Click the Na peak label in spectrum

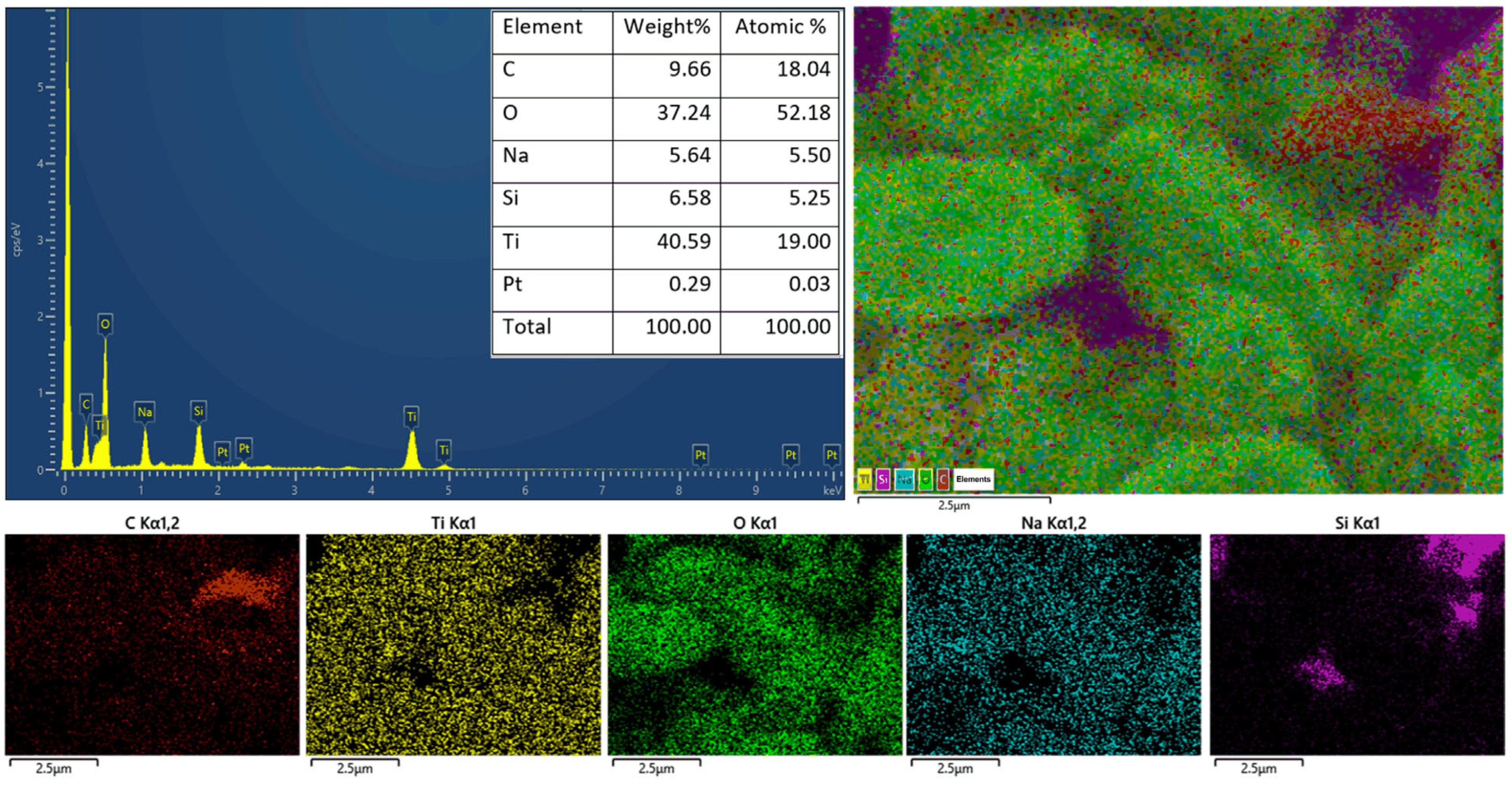pyautogui.click(x=144, y=412)
